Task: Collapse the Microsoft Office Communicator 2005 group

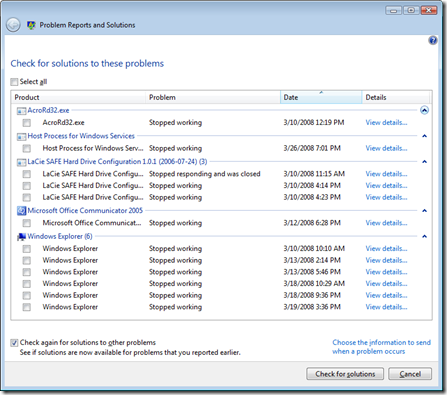Action: (x=424, y=211)
